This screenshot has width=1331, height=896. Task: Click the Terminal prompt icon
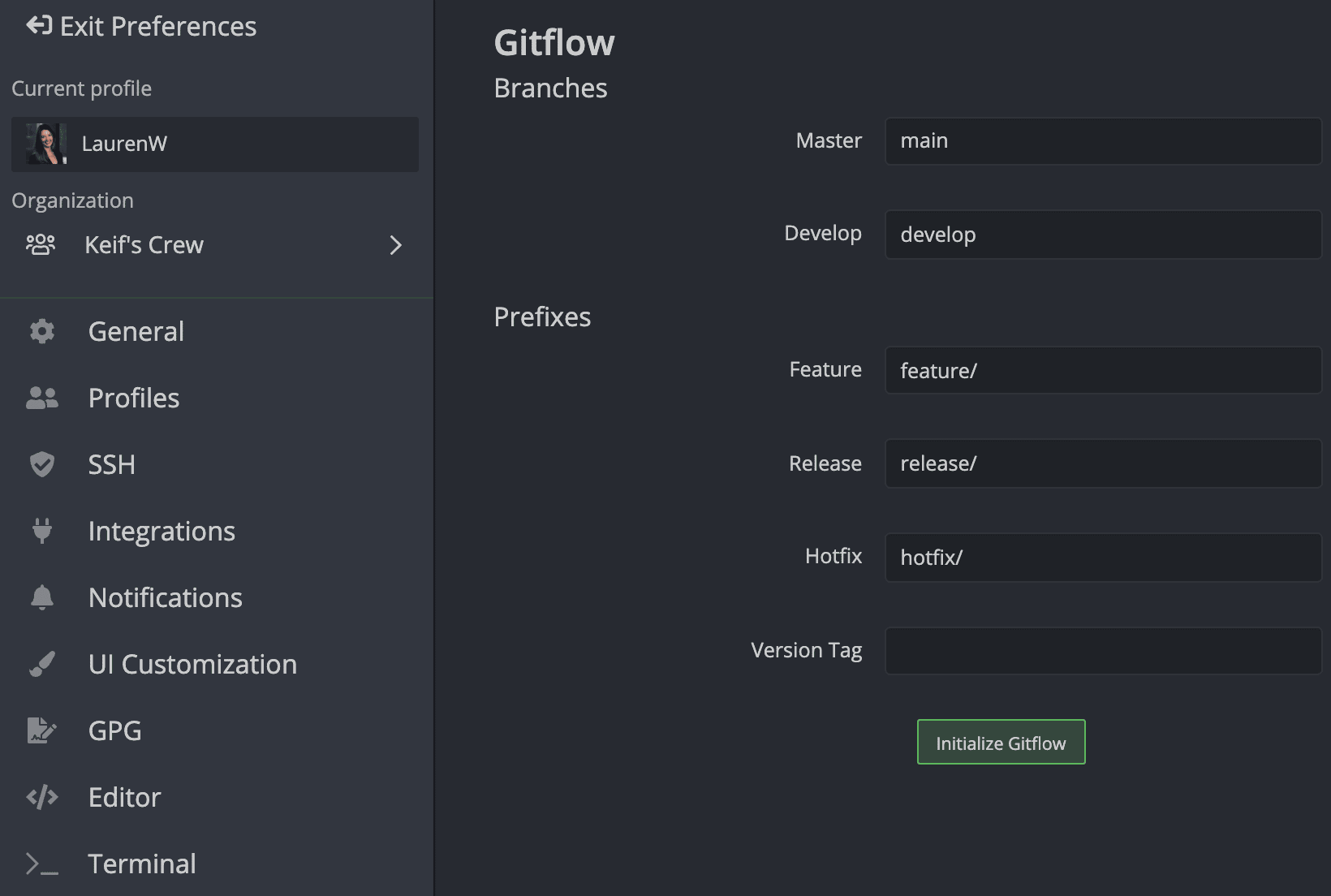point(41,864)
